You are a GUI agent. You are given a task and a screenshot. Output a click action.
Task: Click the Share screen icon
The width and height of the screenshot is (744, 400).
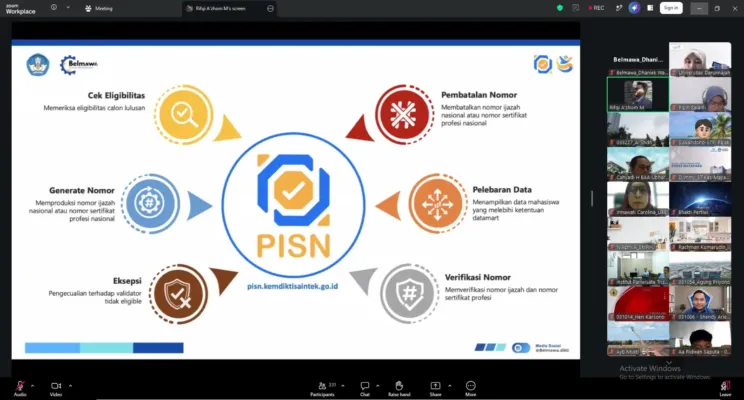point(435,386)
